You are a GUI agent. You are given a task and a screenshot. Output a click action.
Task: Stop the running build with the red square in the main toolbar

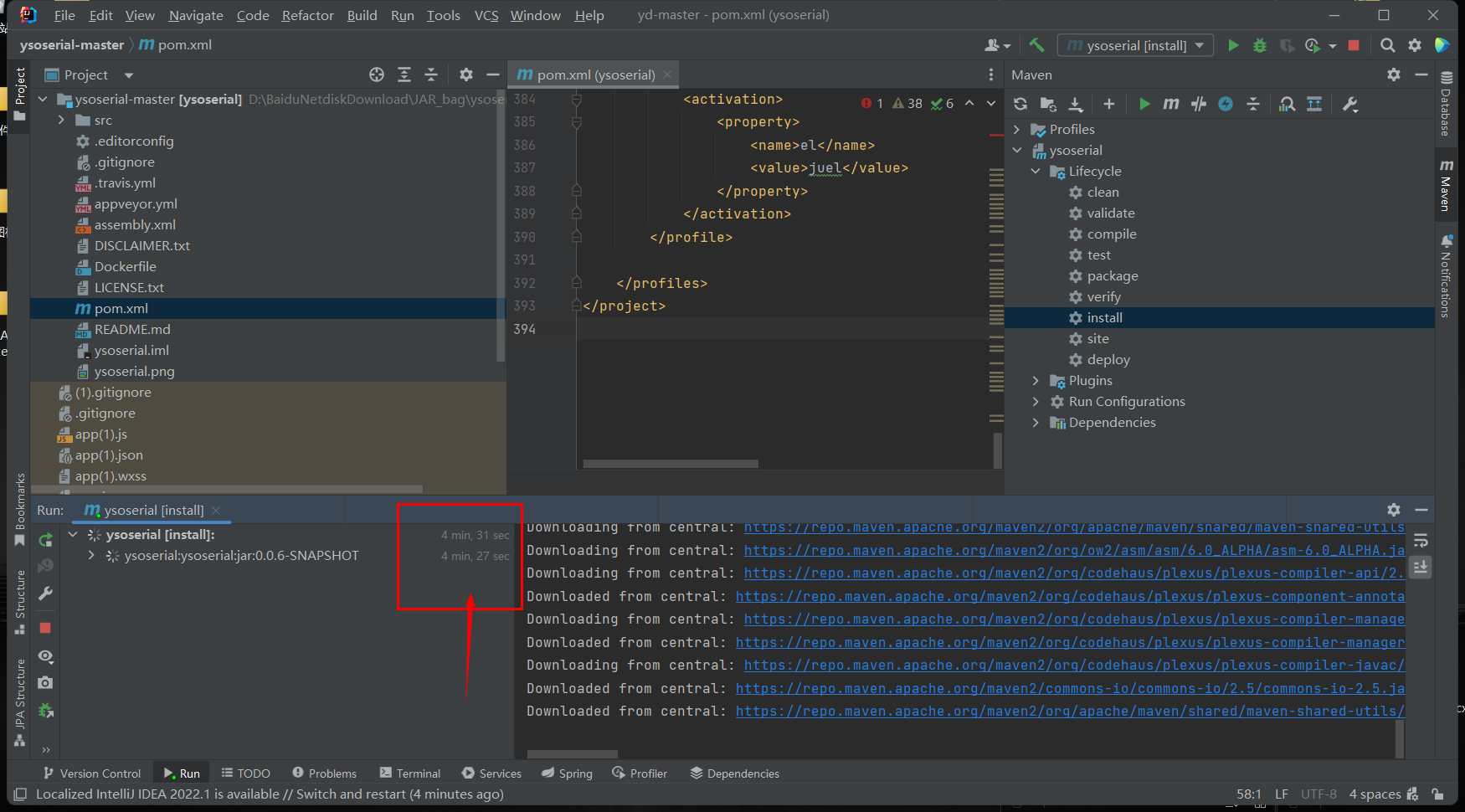[x=1354, y=45]
